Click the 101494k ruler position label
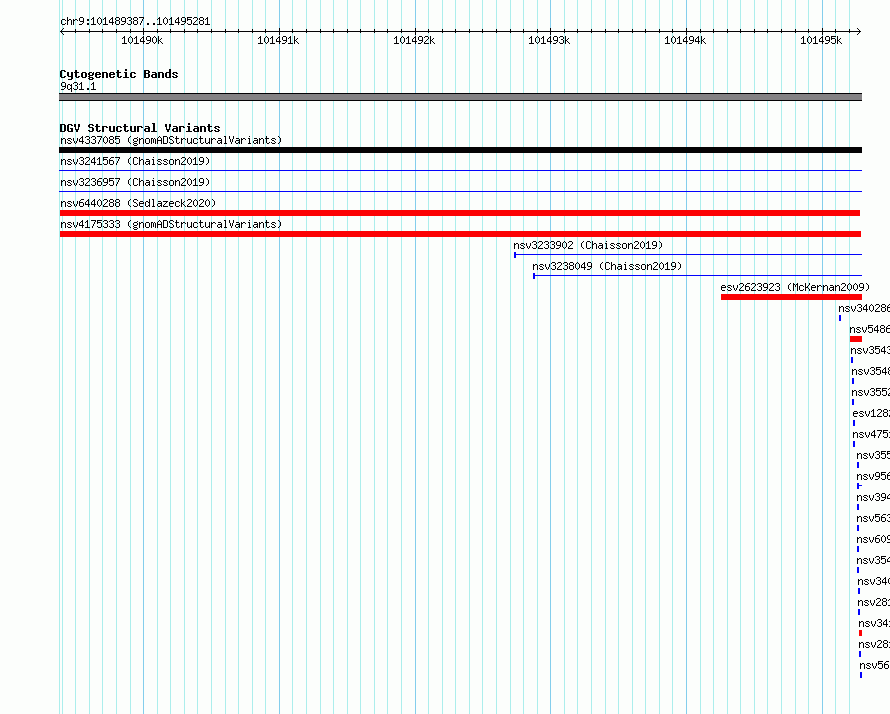The image size is (890, 714). tap(686, 40)
